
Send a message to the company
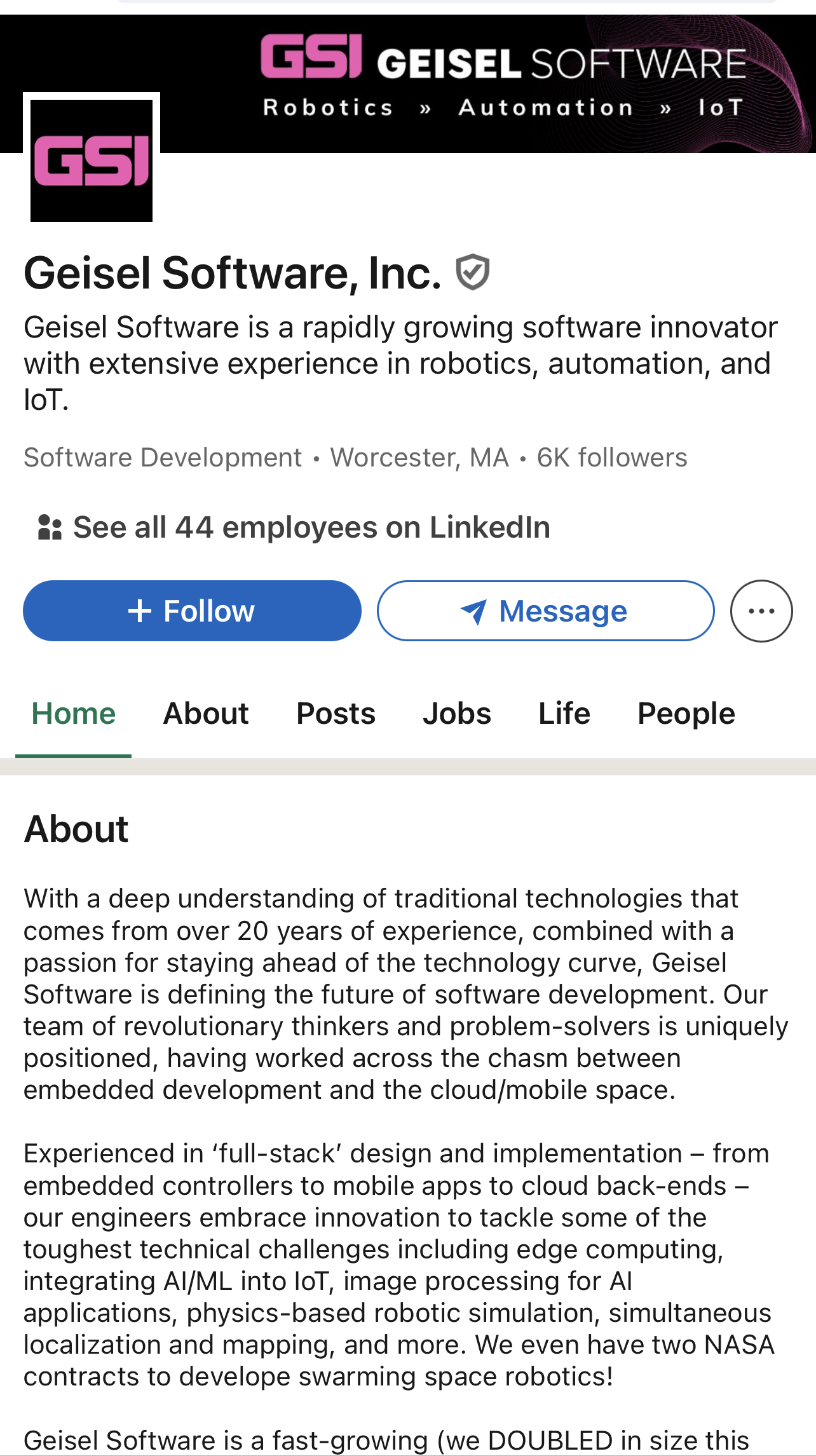click(545, 611)
